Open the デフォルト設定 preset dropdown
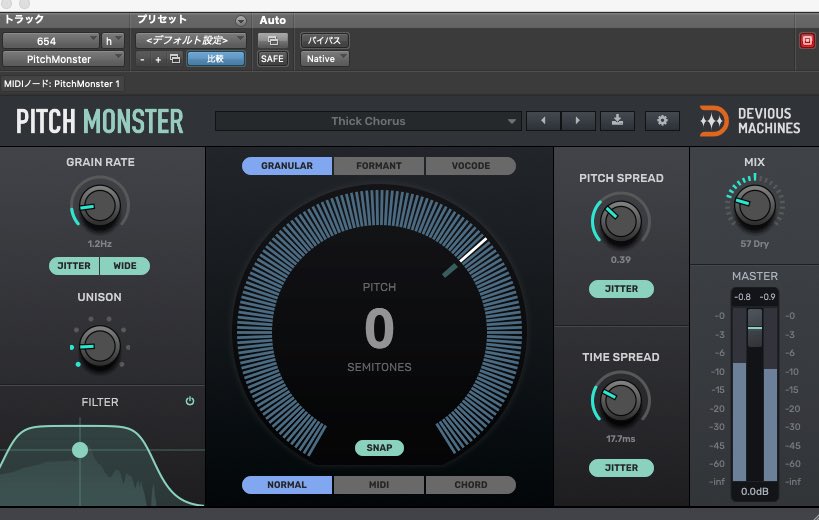Image resolution: width=819 pixels, height=520 pixels. (x=191, y=40)
